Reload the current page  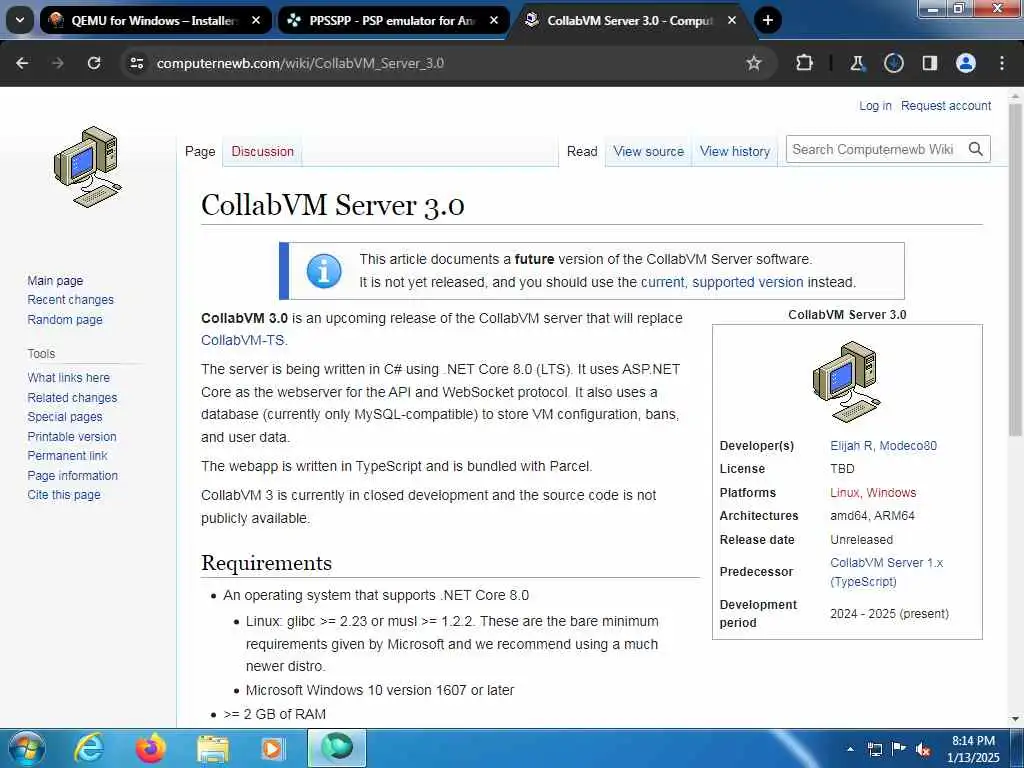coord(94,63)
